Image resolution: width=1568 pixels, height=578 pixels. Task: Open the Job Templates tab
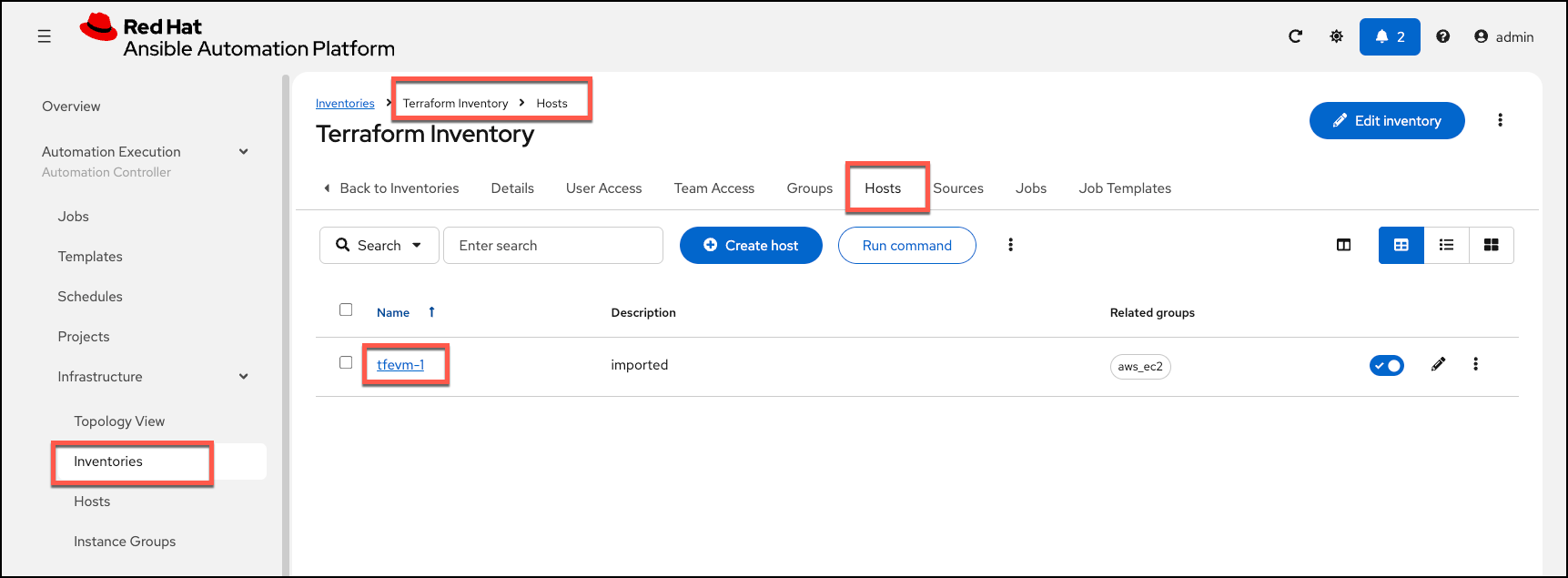pos(1125,188)
